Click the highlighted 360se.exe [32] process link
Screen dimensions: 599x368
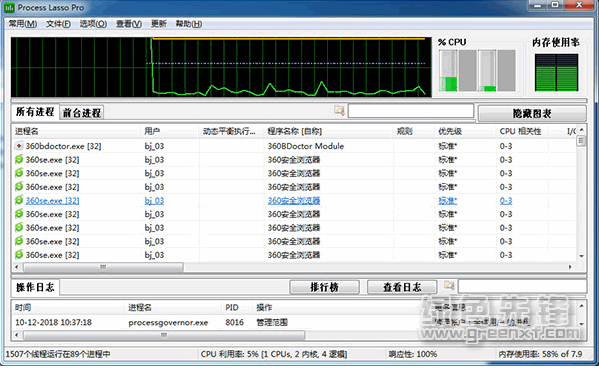(52, 200)
